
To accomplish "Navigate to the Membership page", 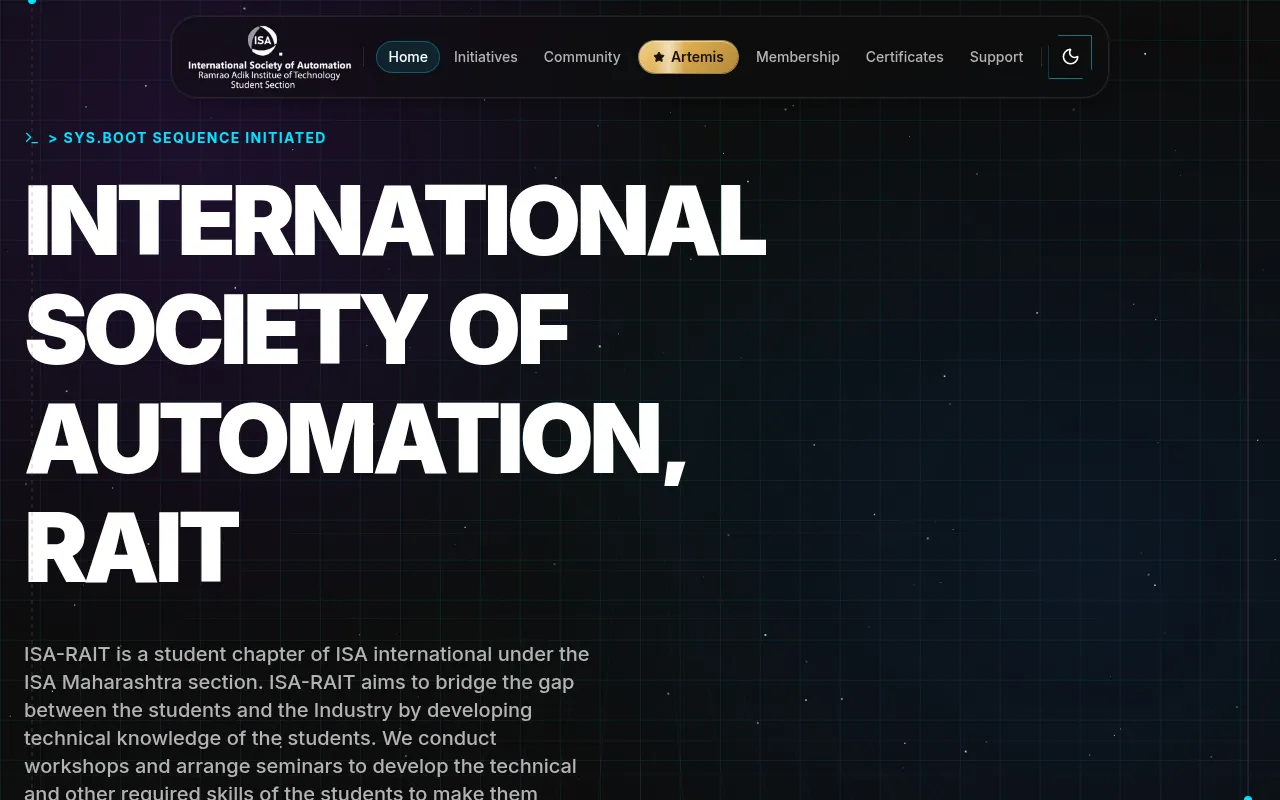I will [798, 57].
